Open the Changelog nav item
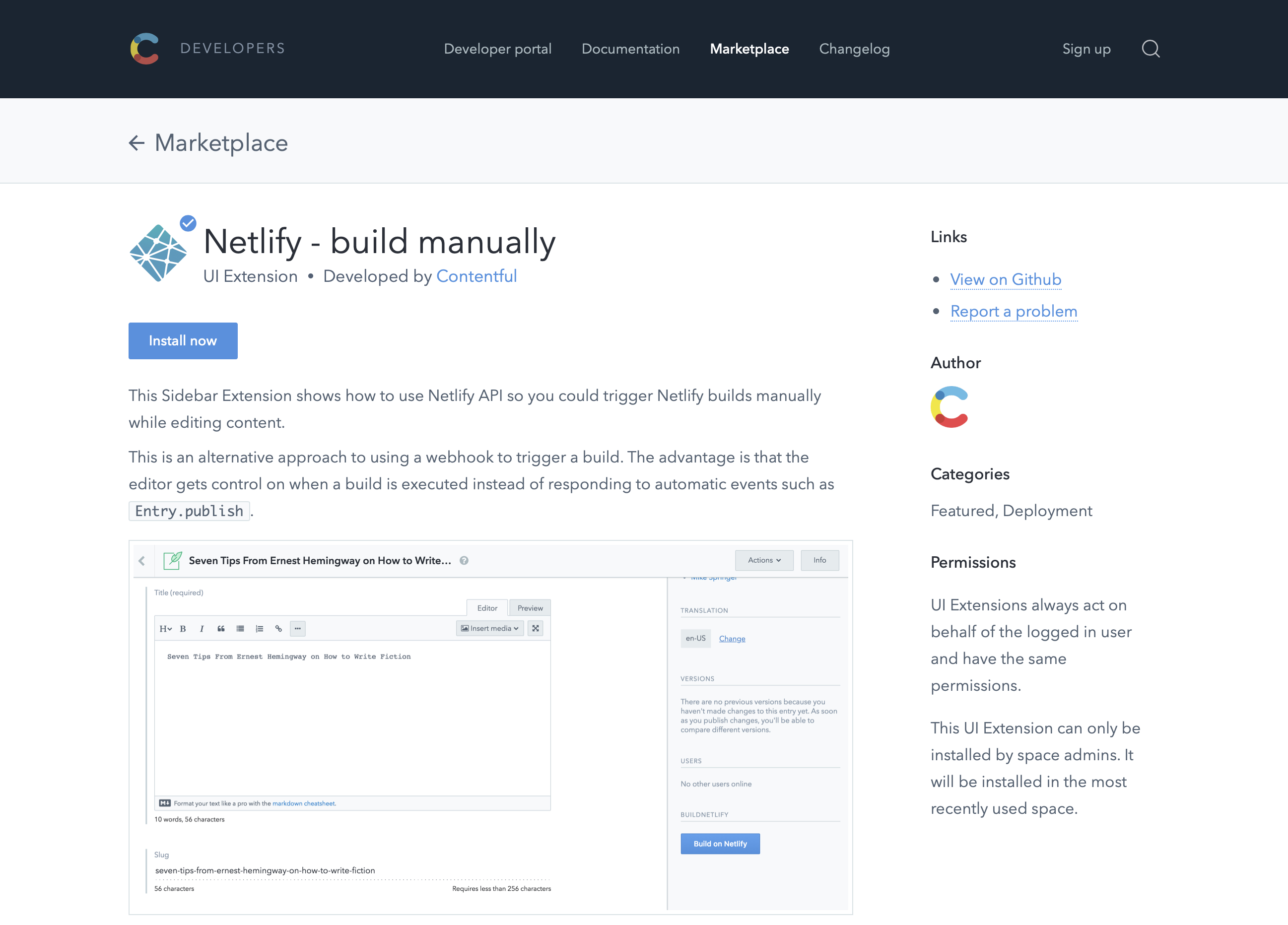Screen dimensions: 1288x925 click(x=854, y=49)
